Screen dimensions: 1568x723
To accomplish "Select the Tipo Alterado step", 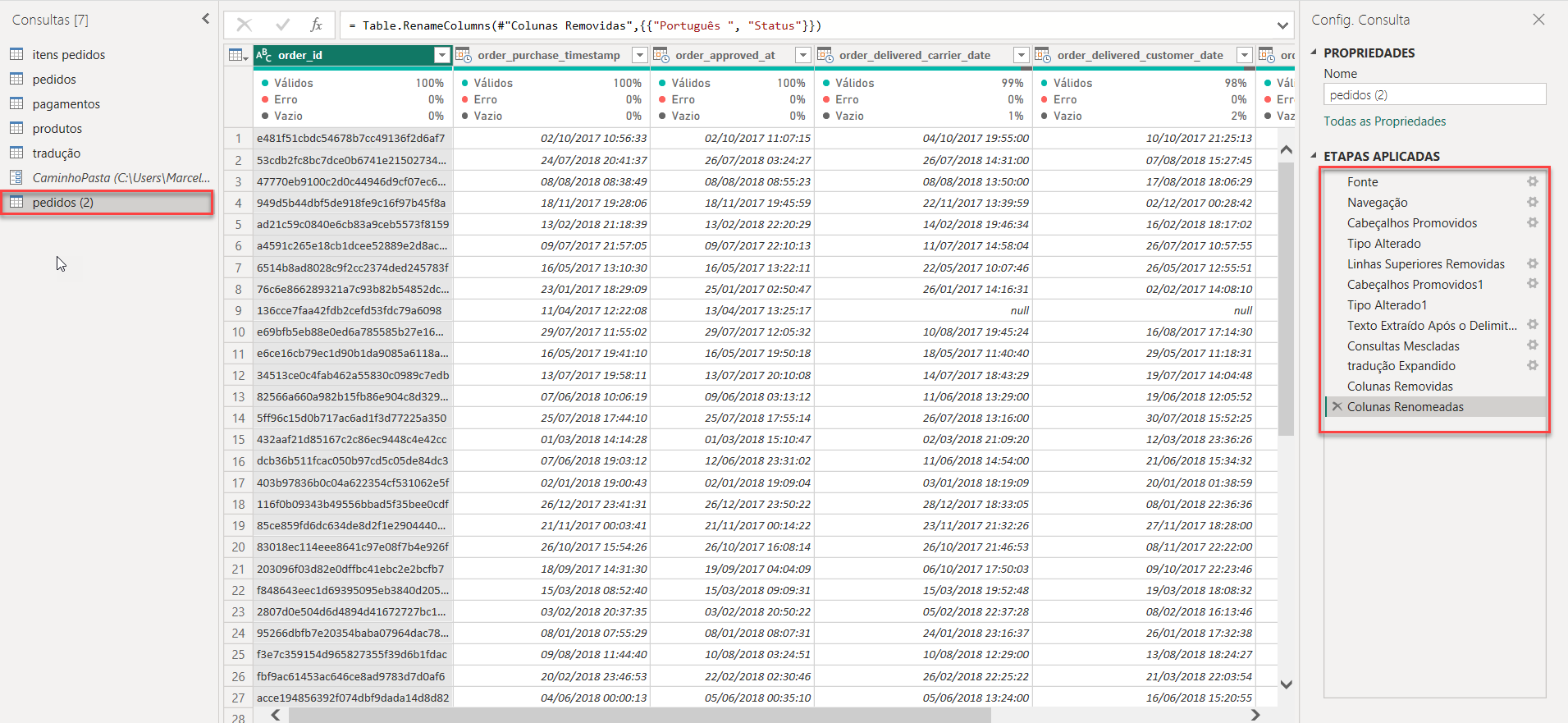I will click(1383, 244).
